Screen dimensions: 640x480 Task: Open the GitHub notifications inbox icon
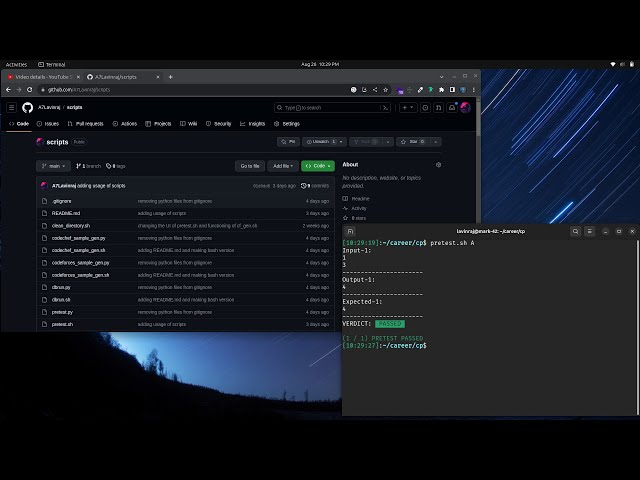pyautogui.click(x=452, y=108)
